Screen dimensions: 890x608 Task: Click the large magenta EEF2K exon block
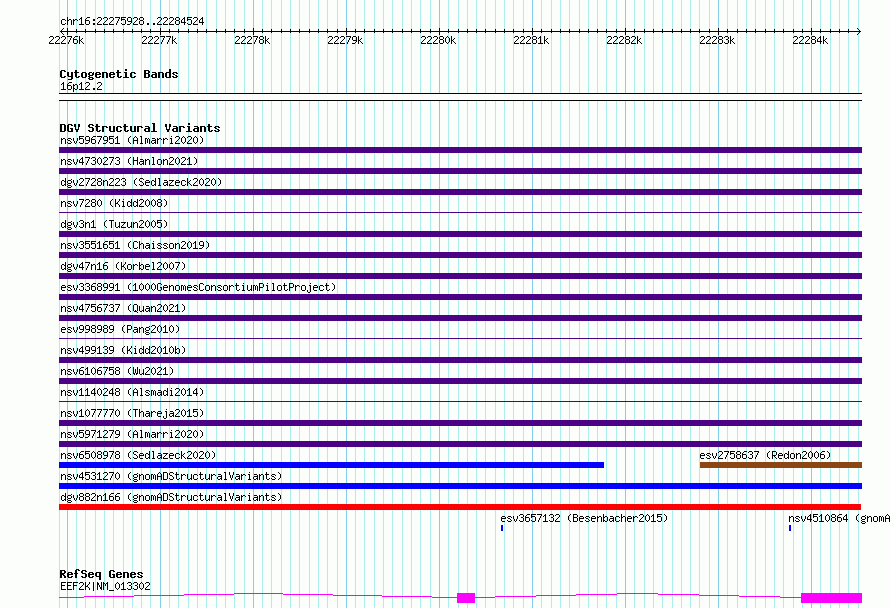click(832, 598)
